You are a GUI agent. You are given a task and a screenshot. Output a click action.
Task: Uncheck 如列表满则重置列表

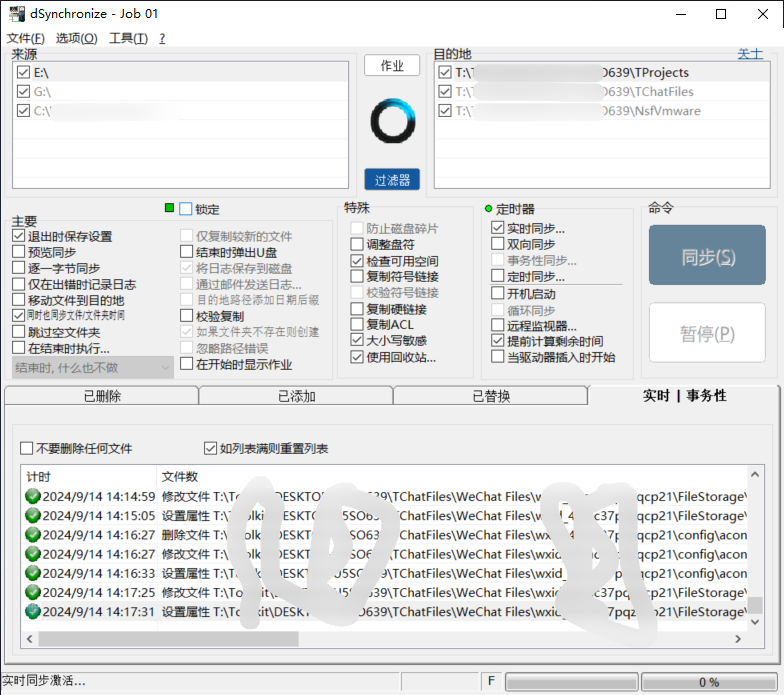click(210, 448)
